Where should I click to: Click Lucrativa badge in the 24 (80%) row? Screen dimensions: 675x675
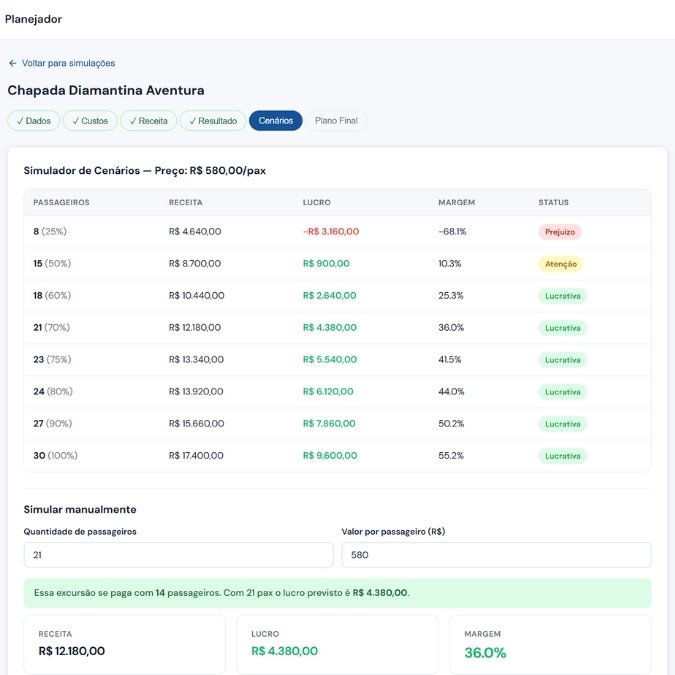pyautogui.click(x=563, y=392)
